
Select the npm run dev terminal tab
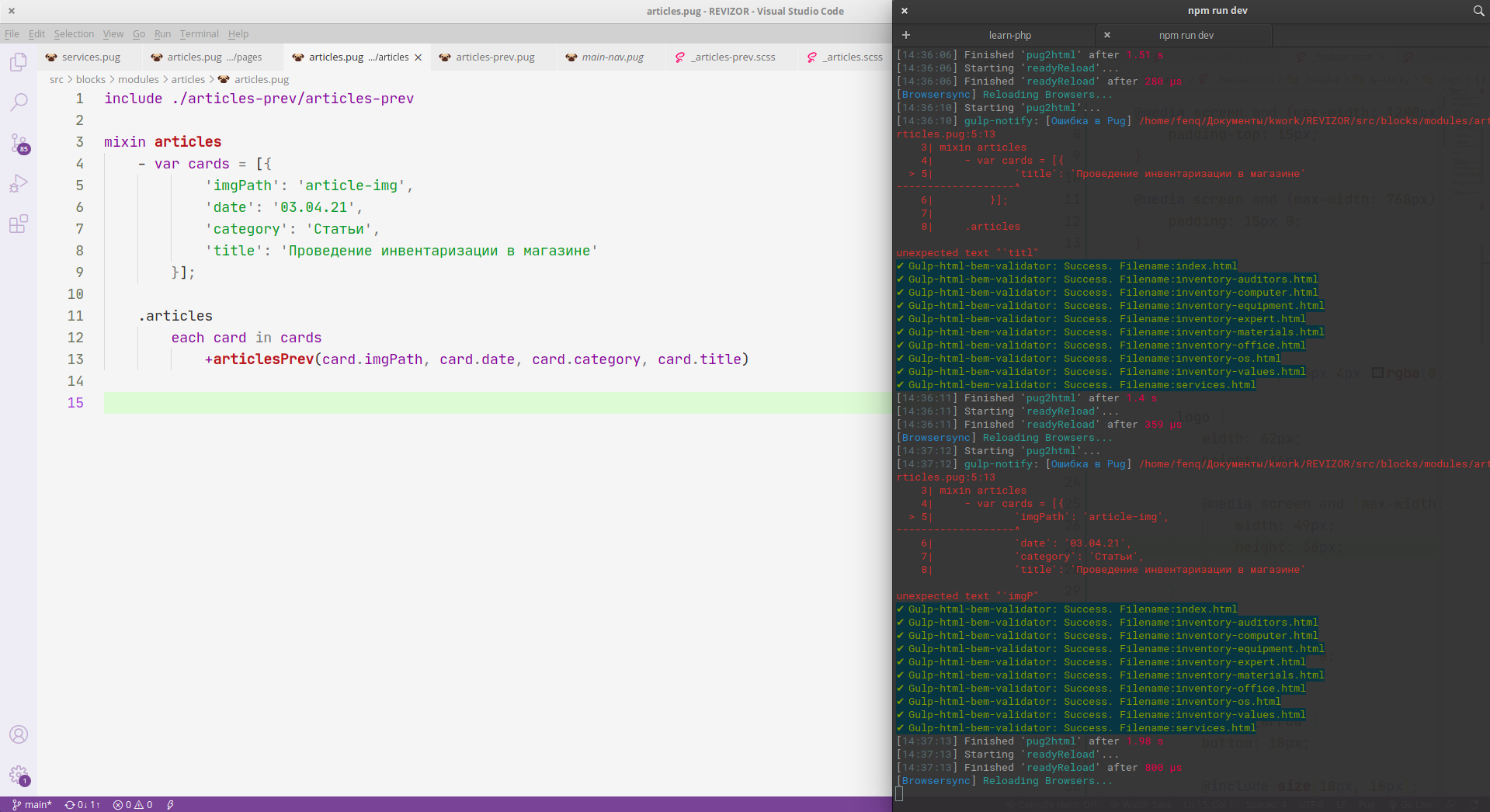tap(1186, 36)
